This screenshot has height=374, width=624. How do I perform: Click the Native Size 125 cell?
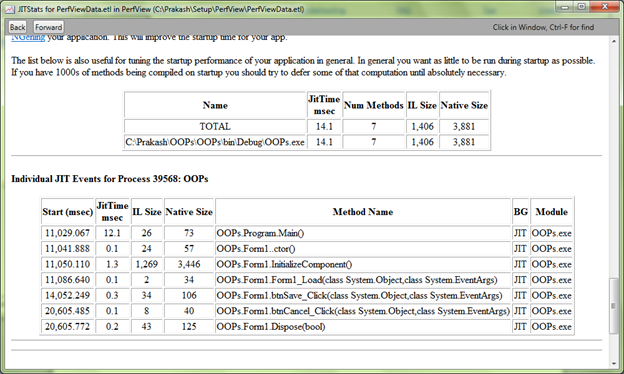tap(189, 327)
